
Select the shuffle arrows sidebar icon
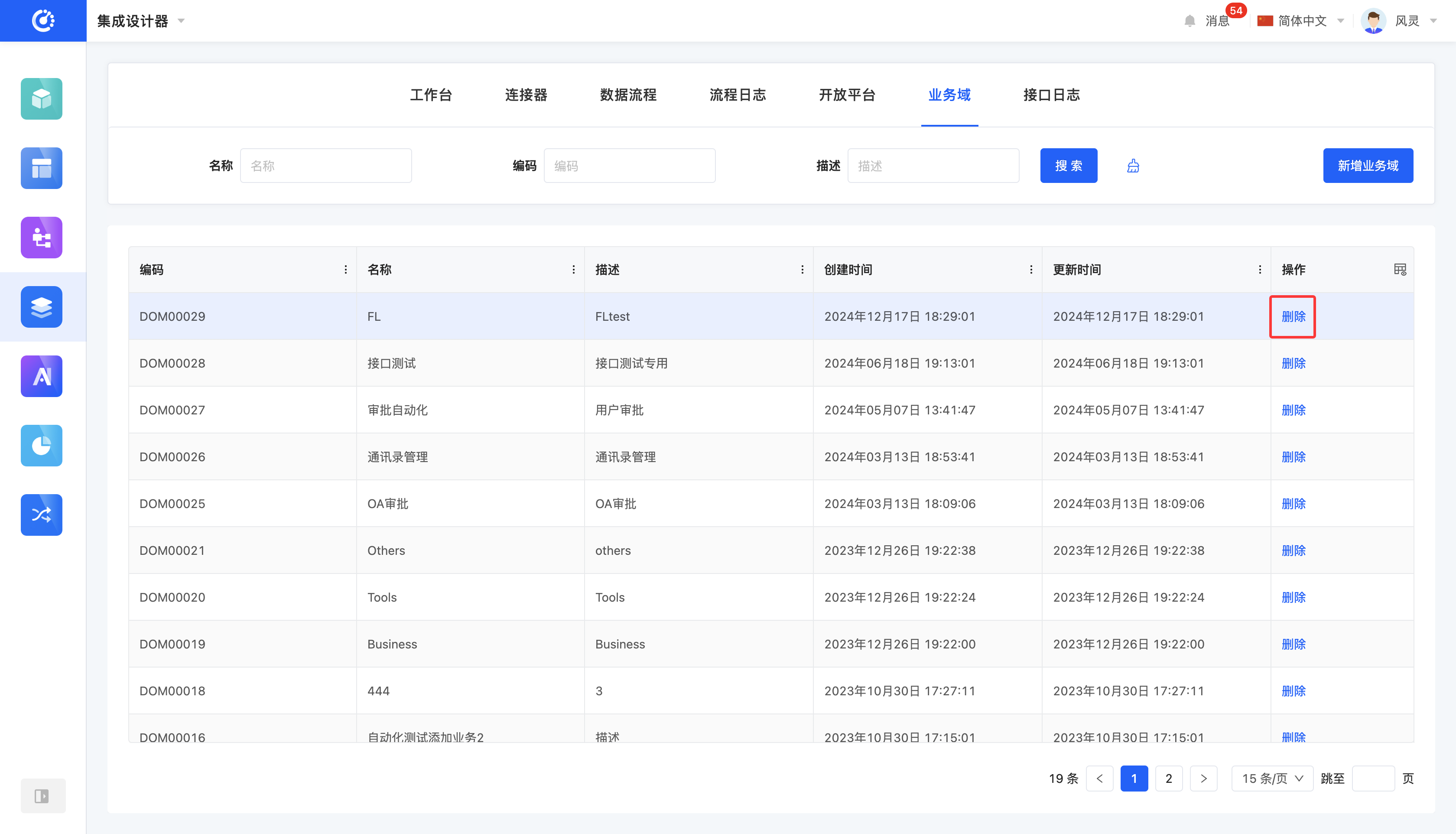[x=41, y=515]
